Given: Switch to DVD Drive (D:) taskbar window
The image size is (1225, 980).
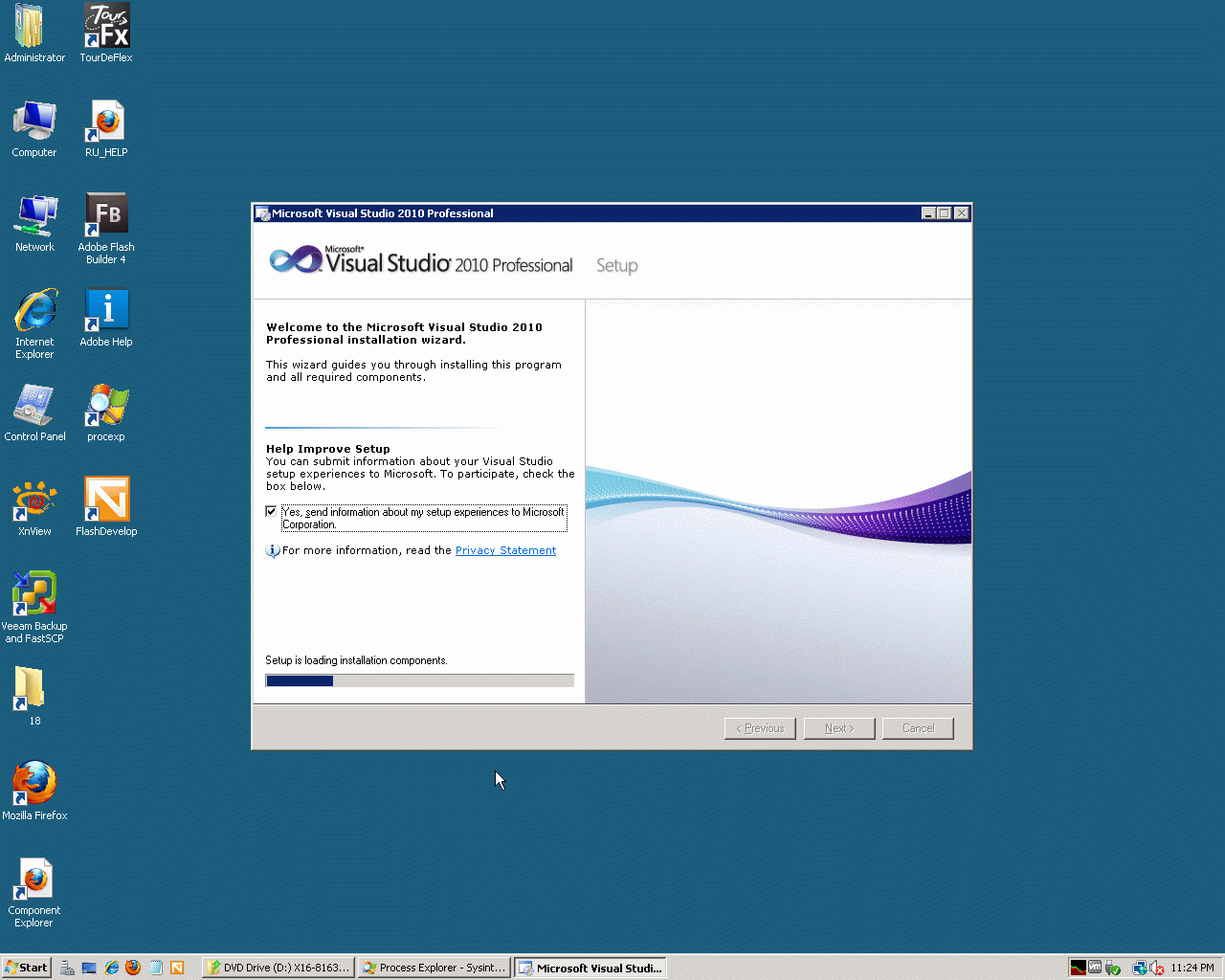Looking at the screenshot, I should coord(278,968).
